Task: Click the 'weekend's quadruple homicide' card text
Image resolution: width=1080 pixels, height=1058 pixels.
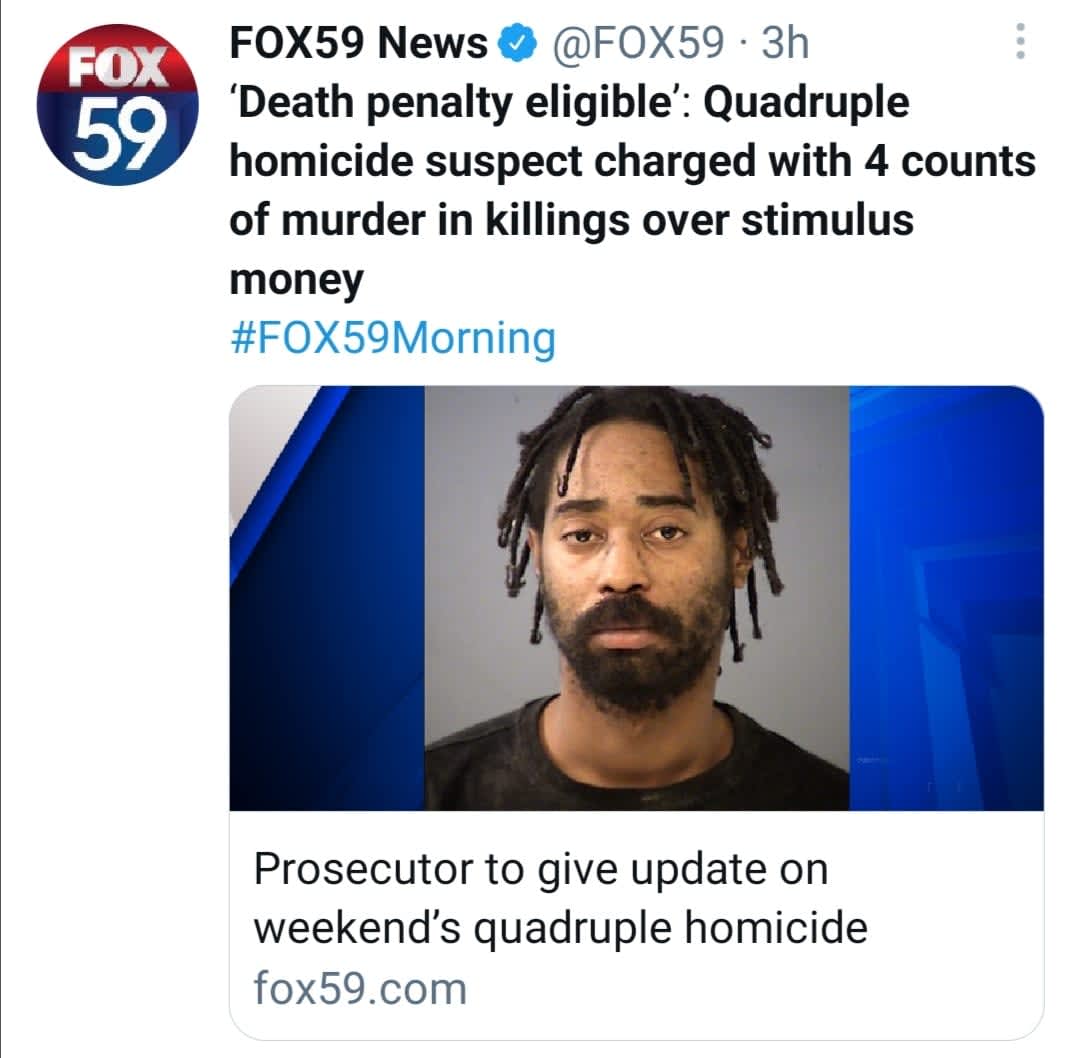Action: point(561,929)
